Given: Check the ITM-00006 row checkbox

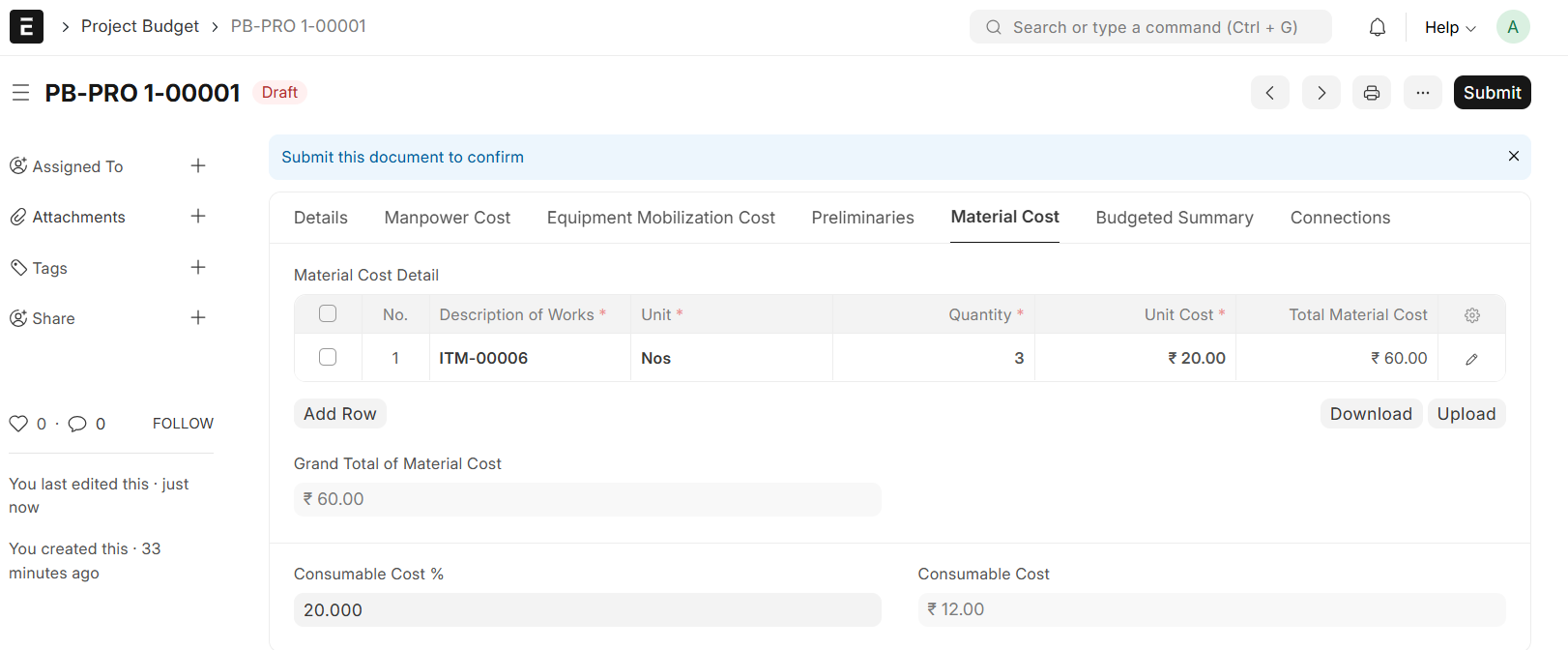Looking at the screenshot, I should point(328,357).
